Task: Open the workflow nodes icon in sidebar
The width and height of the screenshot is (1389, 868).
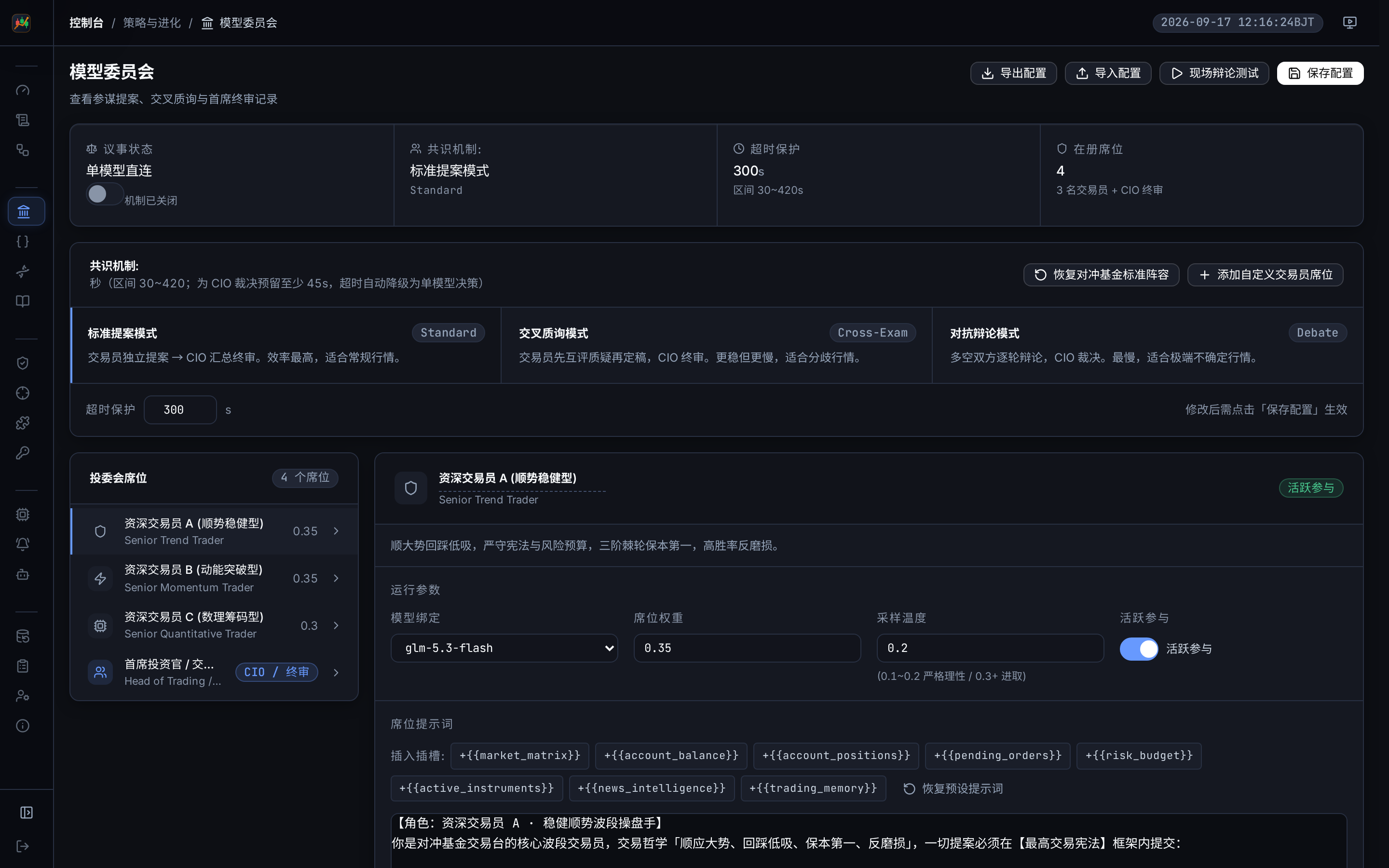Action: coord(22,150)
